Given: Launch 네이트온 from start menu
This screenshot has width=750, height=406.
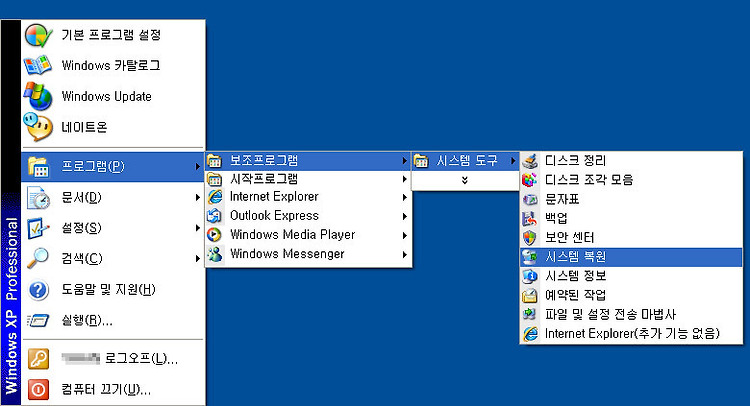Looking at the screenshot, I should 113,127.
